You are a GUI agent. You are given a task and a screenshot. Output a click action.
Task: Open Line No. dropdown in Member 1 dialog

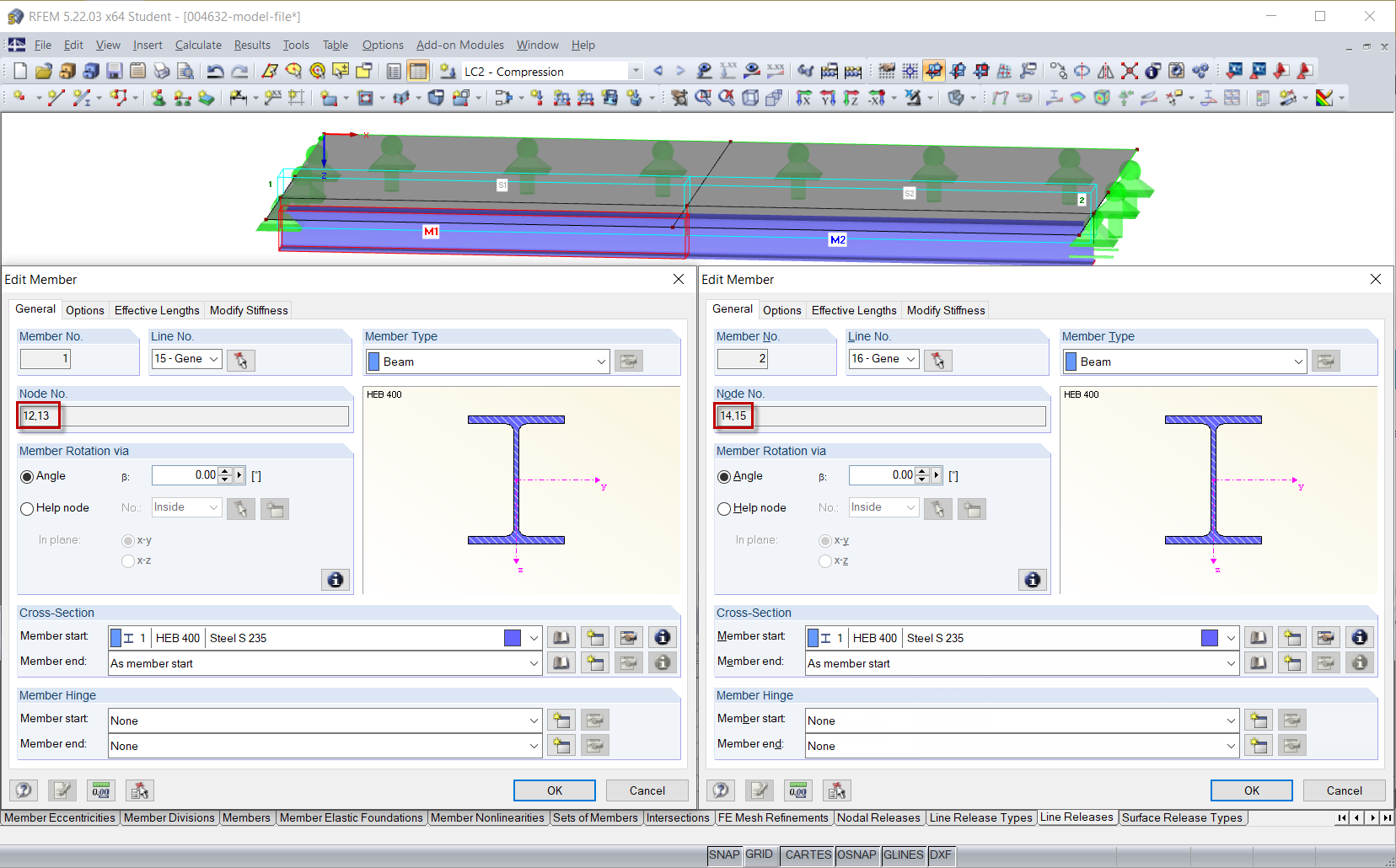(214, 359)
